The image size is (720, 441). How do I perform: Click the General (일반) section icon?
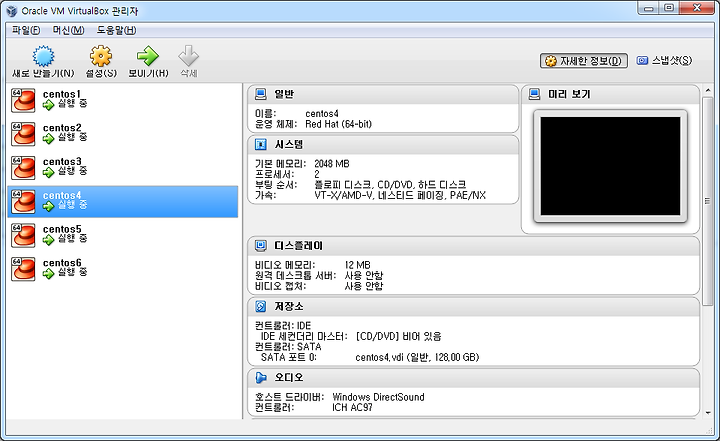point(260,94)
